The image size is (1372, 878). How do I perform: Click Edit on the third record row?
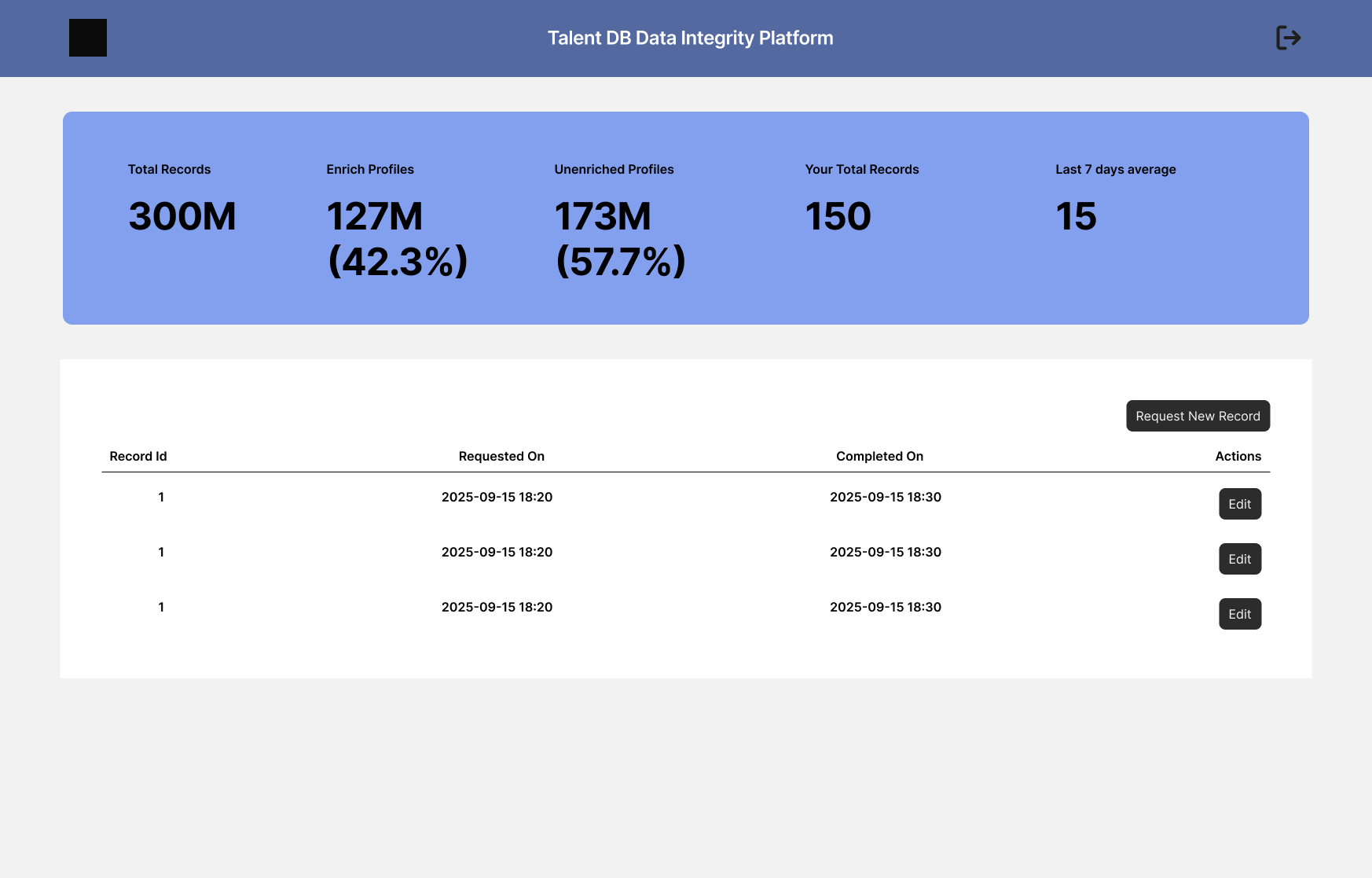(1239, 614)
